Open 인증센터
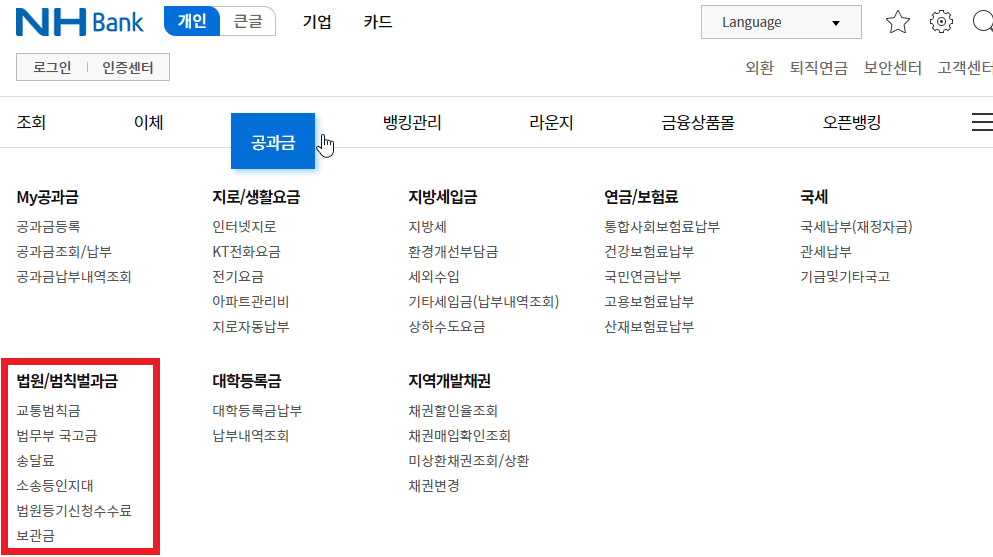 [x=128, y=68]
